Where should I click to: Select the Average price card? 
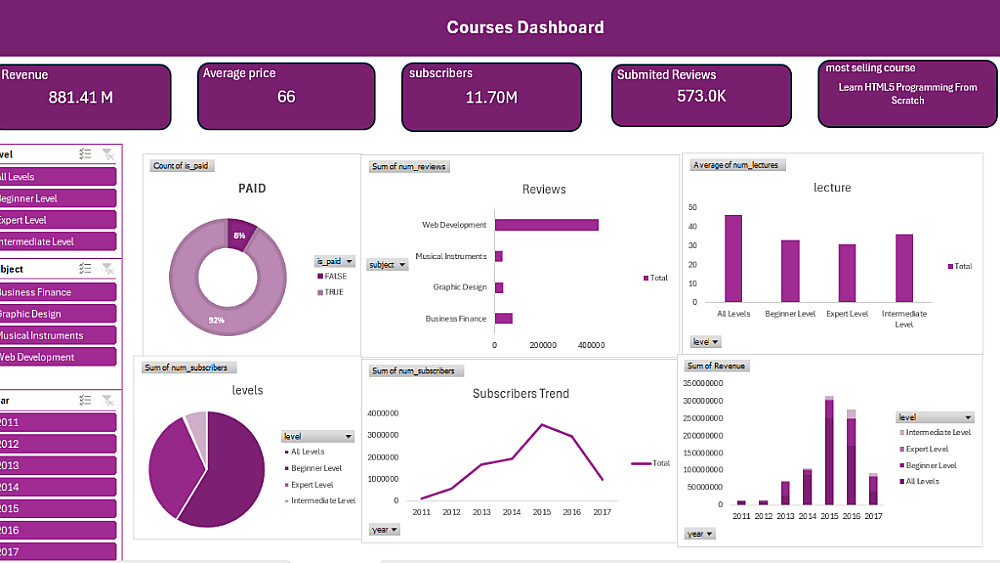tap(286, 96)
